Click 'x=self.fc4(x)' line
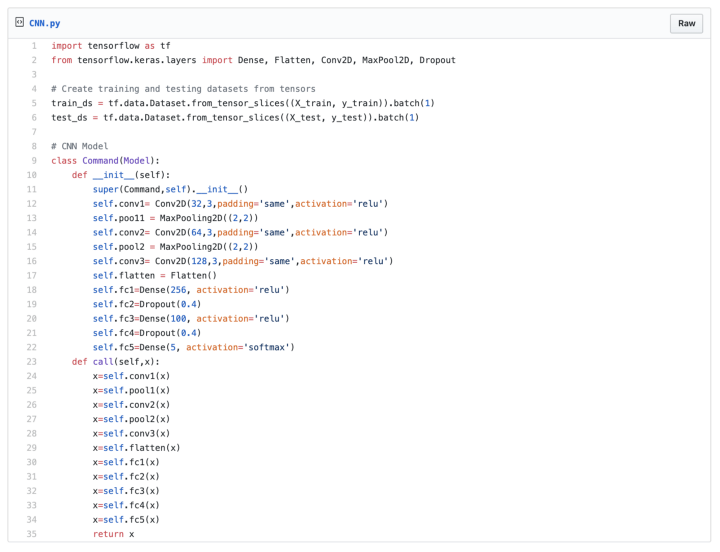 (126, 506)
